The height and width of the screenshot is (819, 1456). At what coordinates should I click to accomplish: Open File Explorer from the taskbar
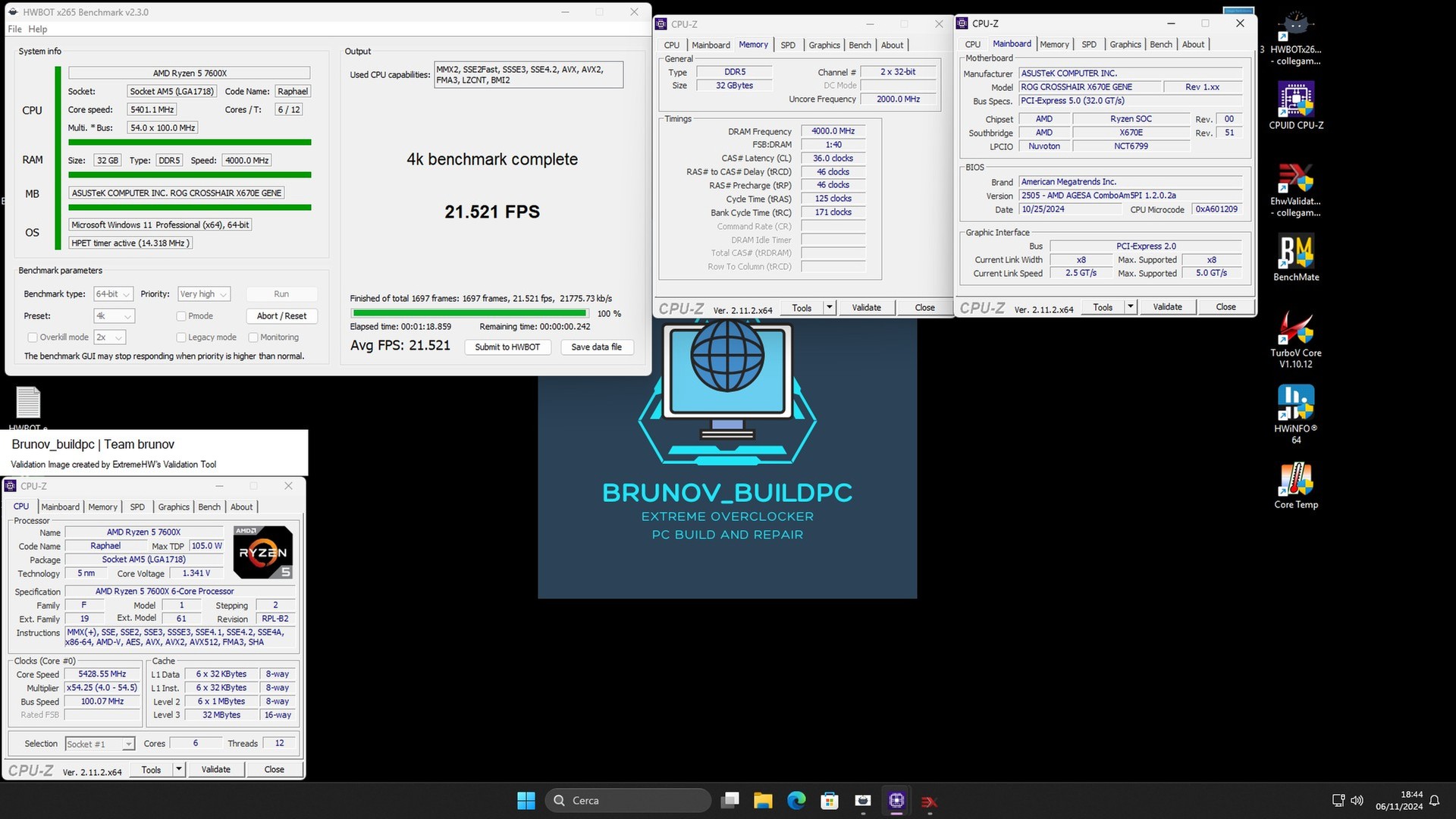(x=763, y=800)
